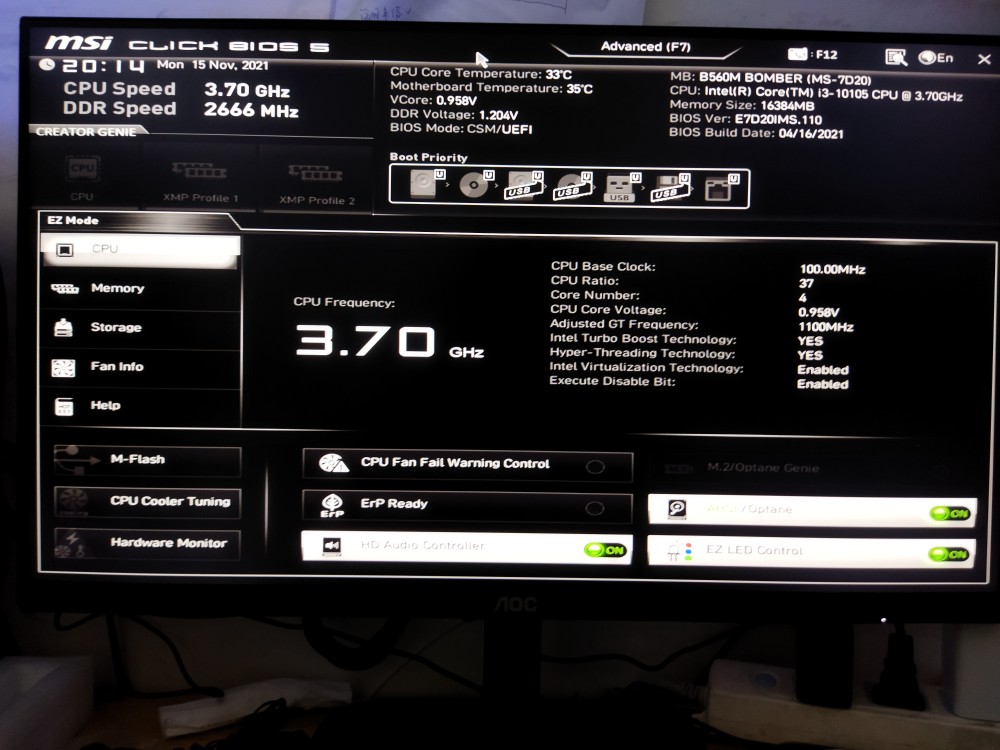1000x750 pixels.
Task: Click the Fan Info fan icon
Action: (63, 367)
